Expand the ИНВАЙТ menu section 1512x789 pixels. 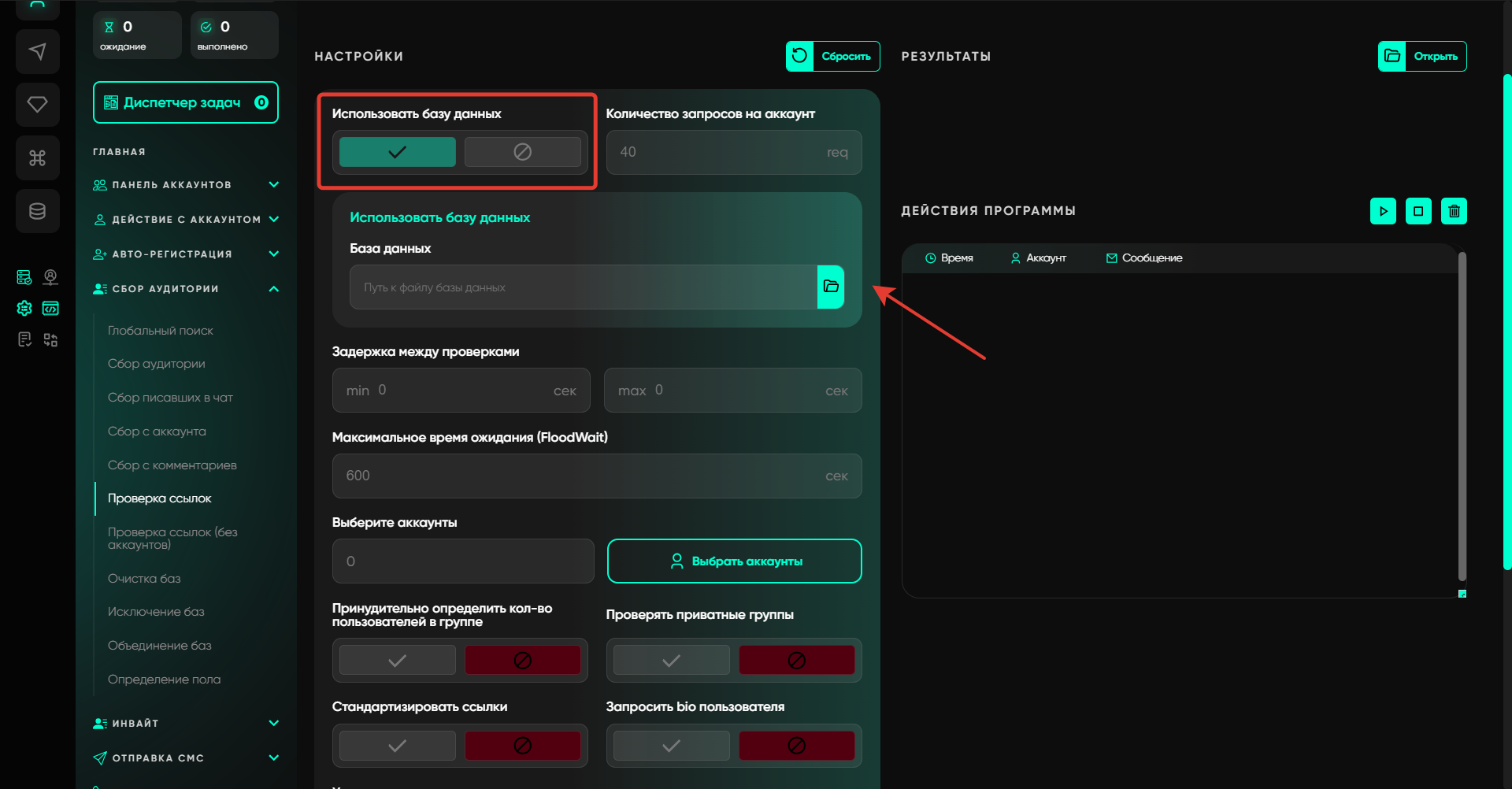click(273, 724)
